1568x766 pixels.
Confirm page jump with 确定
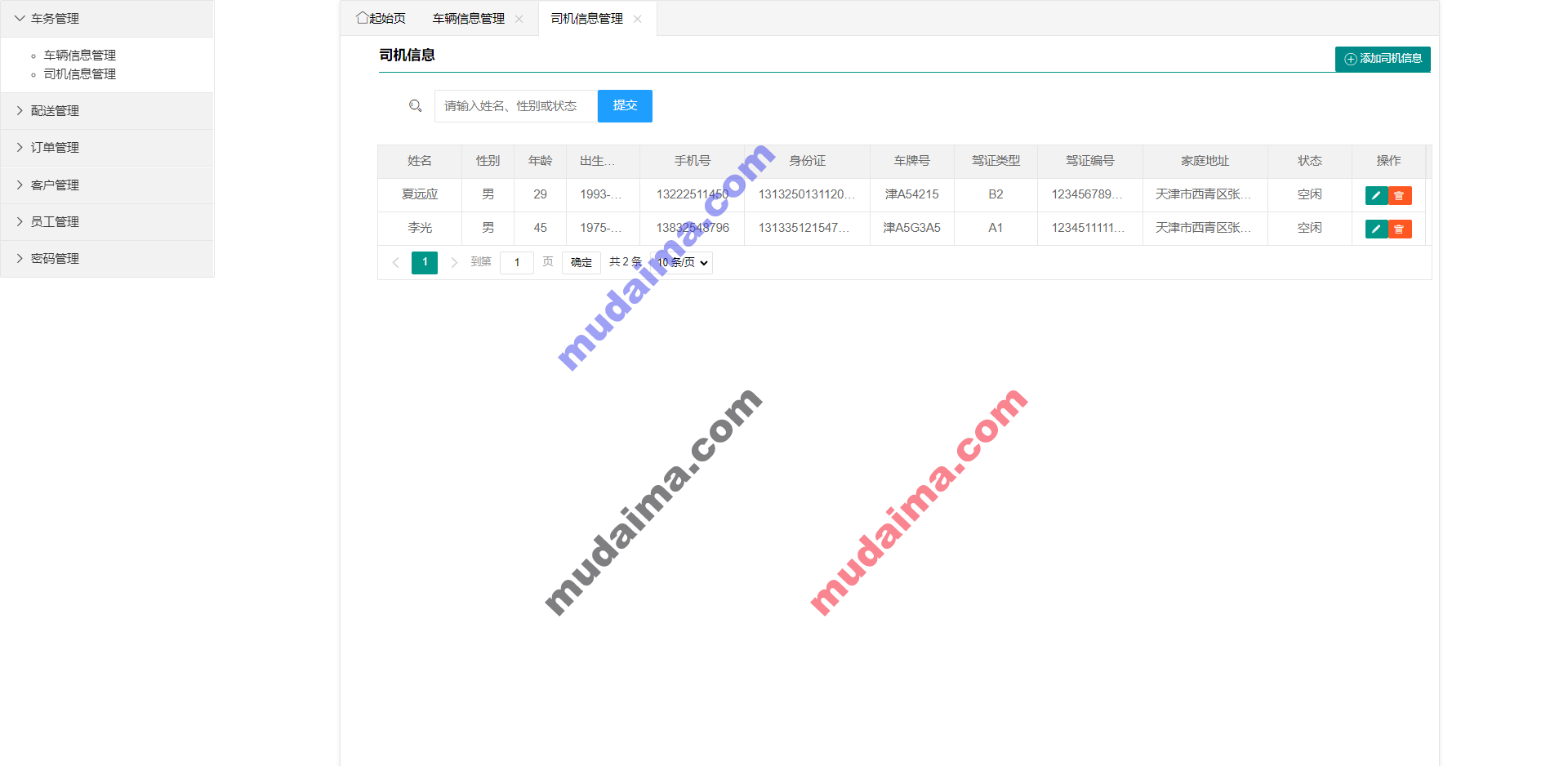581,262
